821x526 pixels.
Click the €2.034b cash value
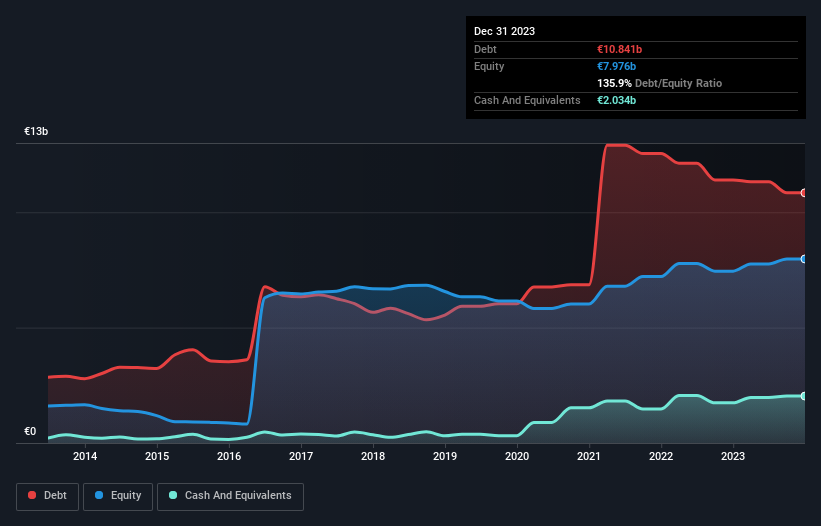pyautogui.click(x=616, y=100)
